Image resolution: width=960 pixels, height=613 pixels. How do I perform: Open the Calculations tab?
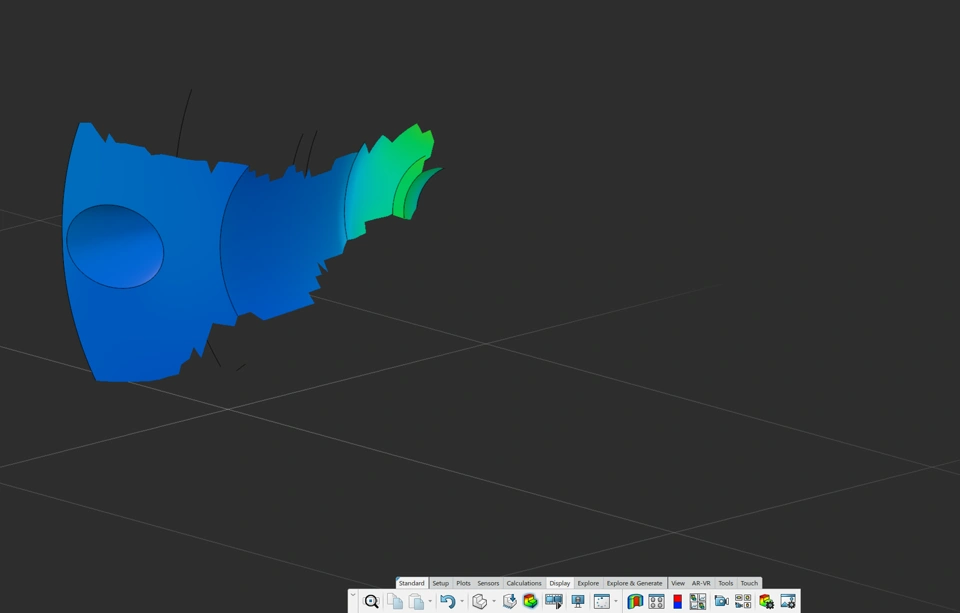[523, 583]
